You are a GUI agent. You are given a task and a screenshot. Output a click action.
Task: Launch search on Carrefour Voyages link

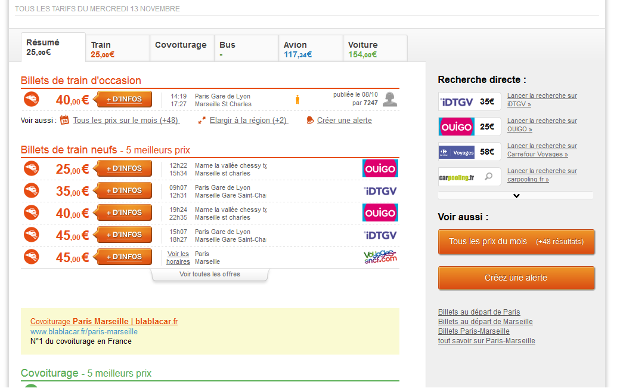tap(542, 150)
